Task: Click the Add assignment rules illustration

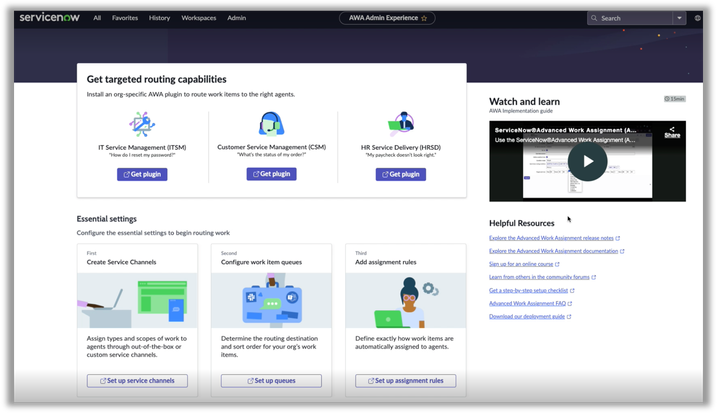Action: click(406, 300)
